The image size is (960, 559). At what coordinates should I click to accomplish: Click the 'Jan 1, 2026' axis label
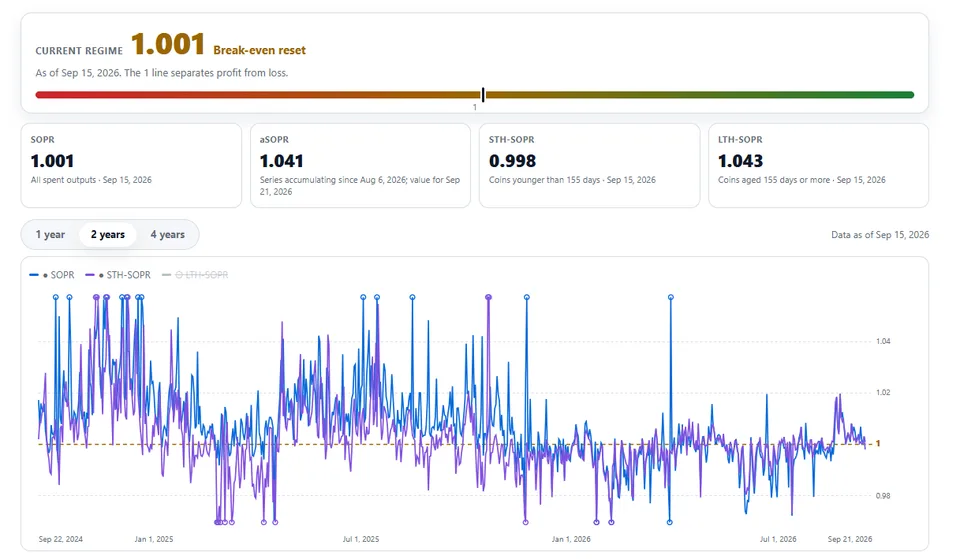[x=571, y=539]
